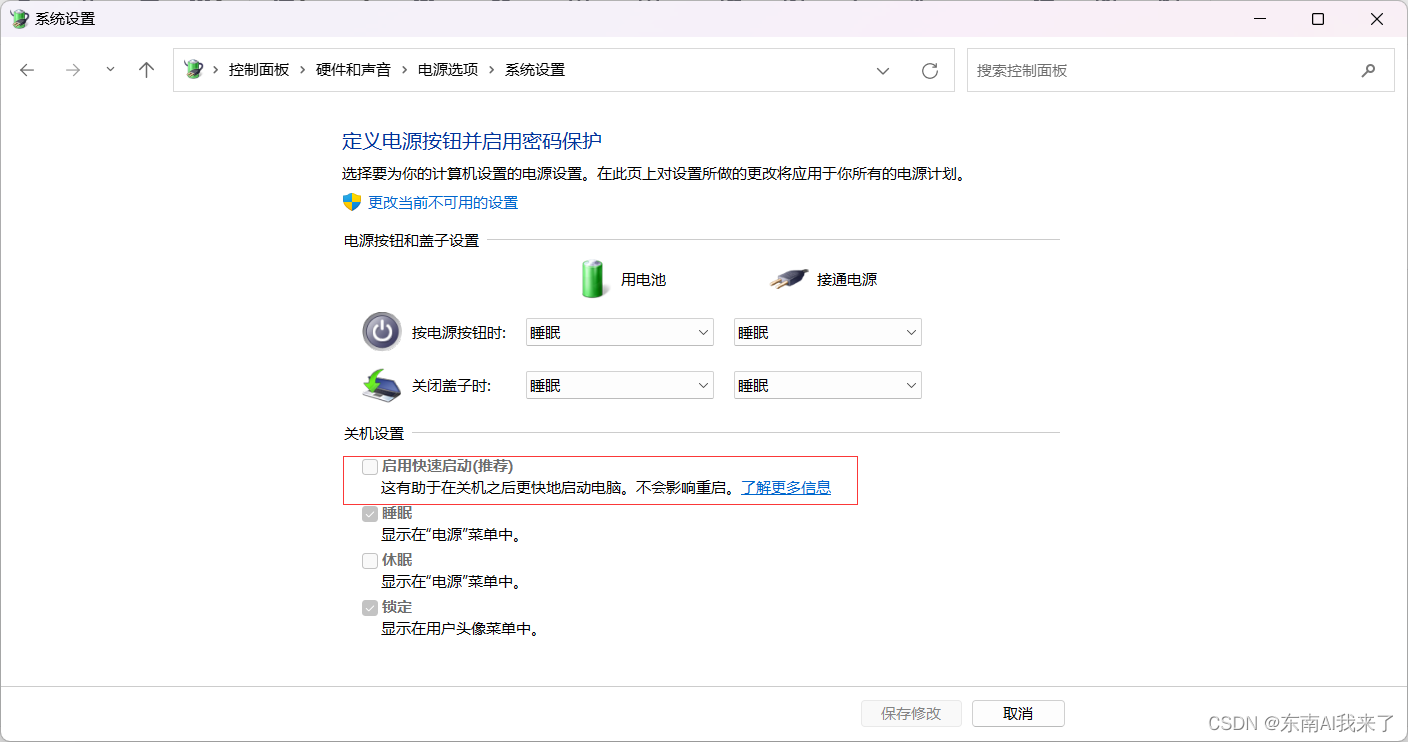Focus the 搜索控制面板 search field

(1180, 71)
